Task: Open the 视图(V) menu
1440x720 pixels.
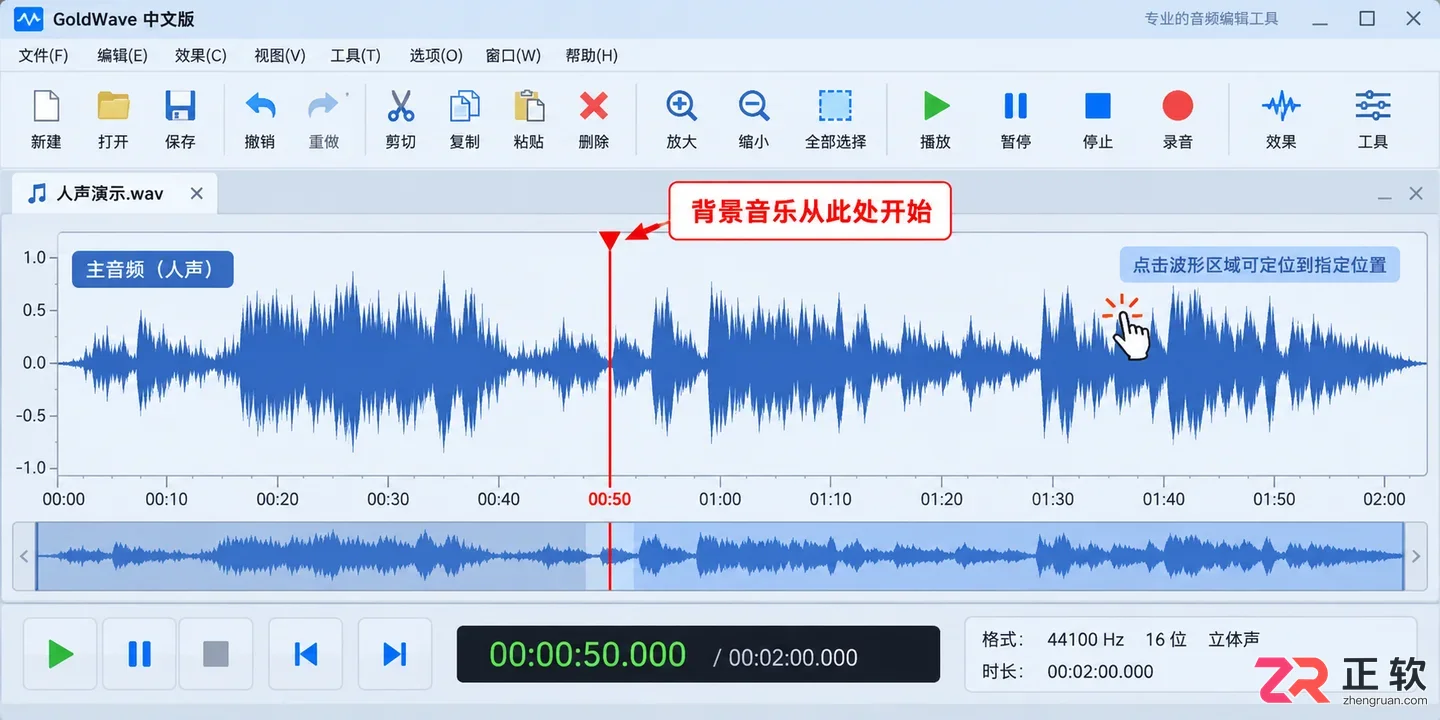Action: [280, 56]
